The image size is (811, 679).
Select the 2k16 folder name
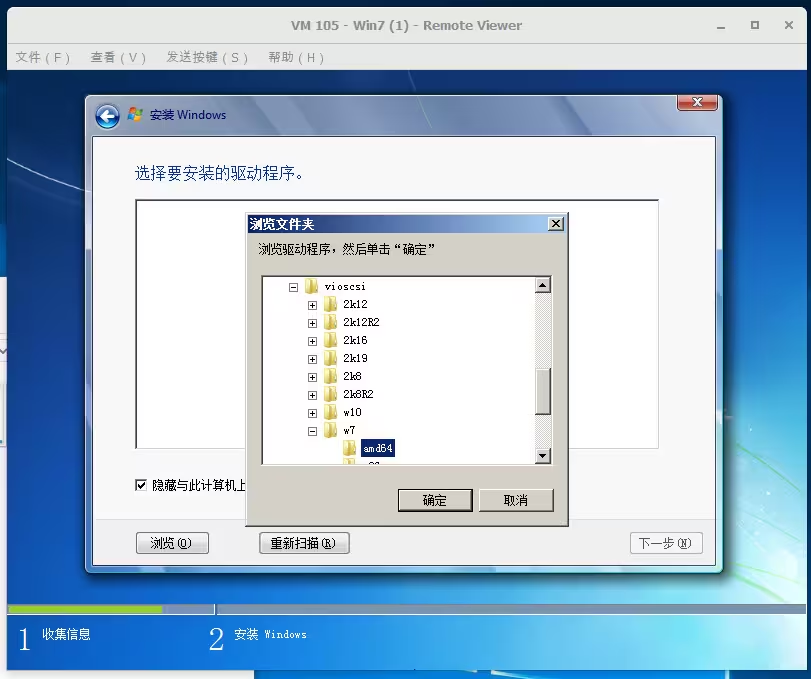click(355, 340)
